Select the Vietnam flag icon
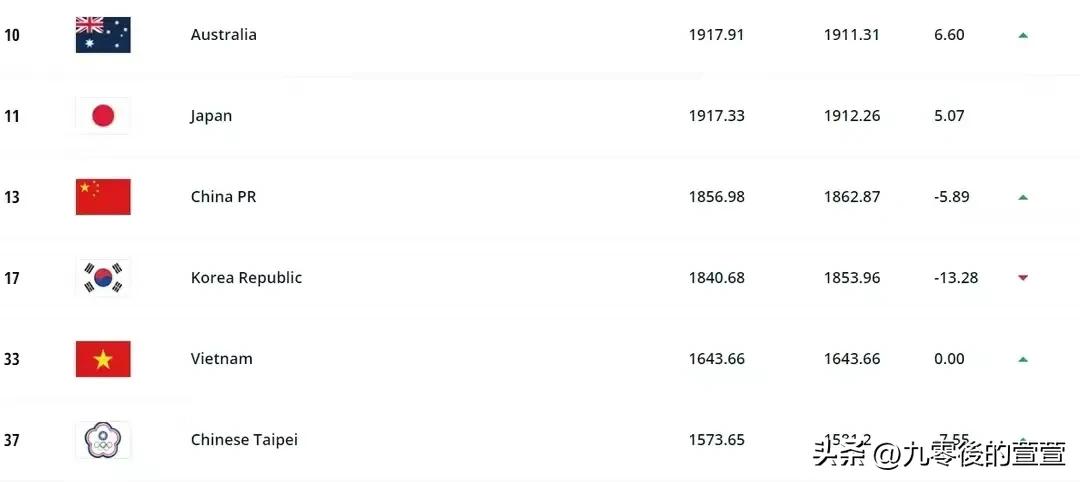The image size is (1080, 482). (x=103, y=359)
